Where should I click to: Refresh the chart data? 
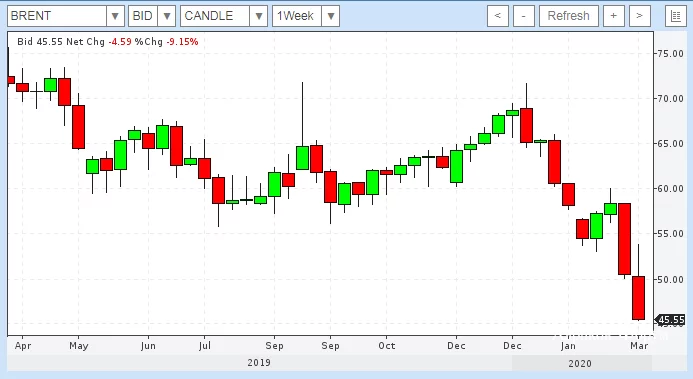(569, 16)
